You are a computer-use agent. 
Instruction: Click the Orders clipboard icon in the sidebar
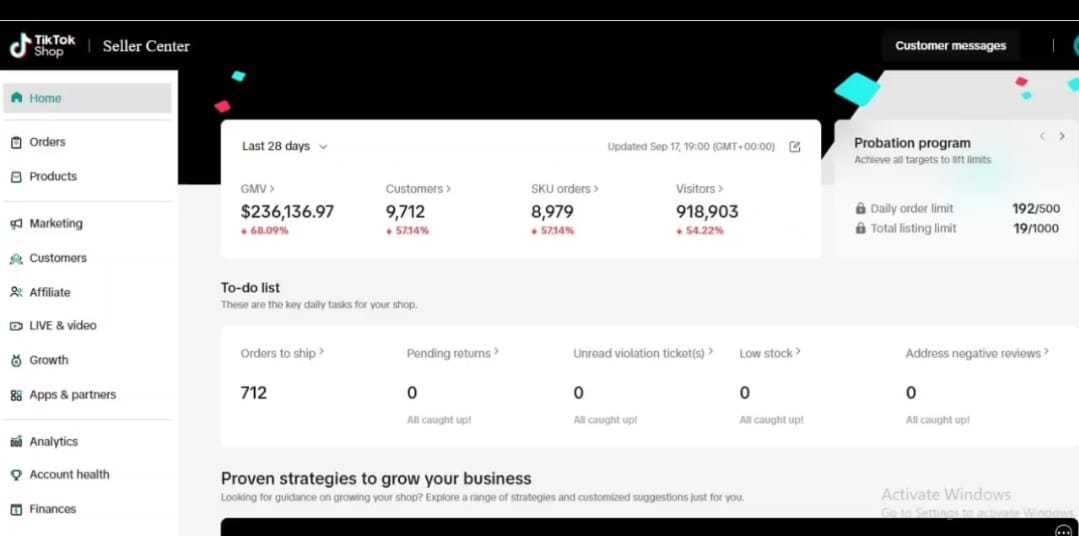pos(16,142)
